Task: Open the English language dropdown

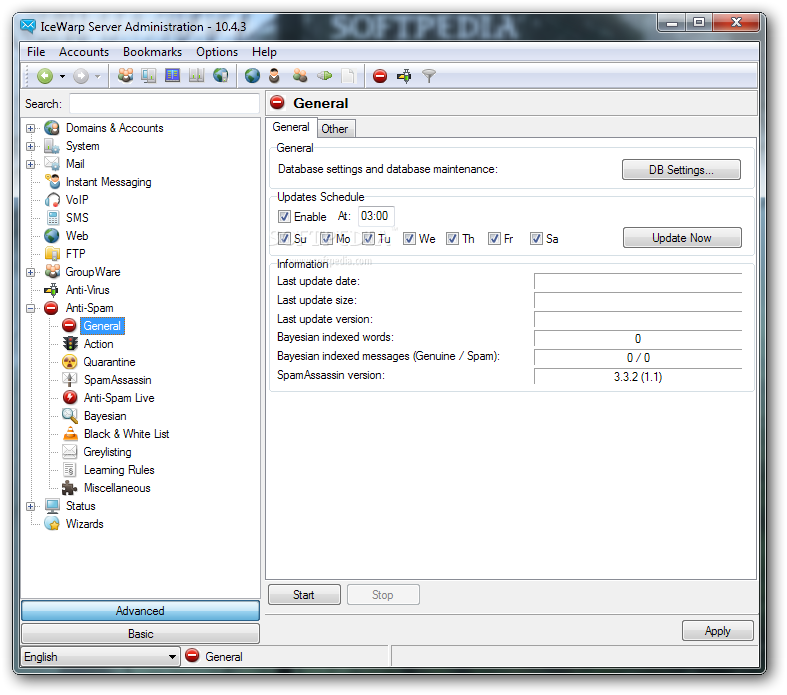Action: pos(100,656)
